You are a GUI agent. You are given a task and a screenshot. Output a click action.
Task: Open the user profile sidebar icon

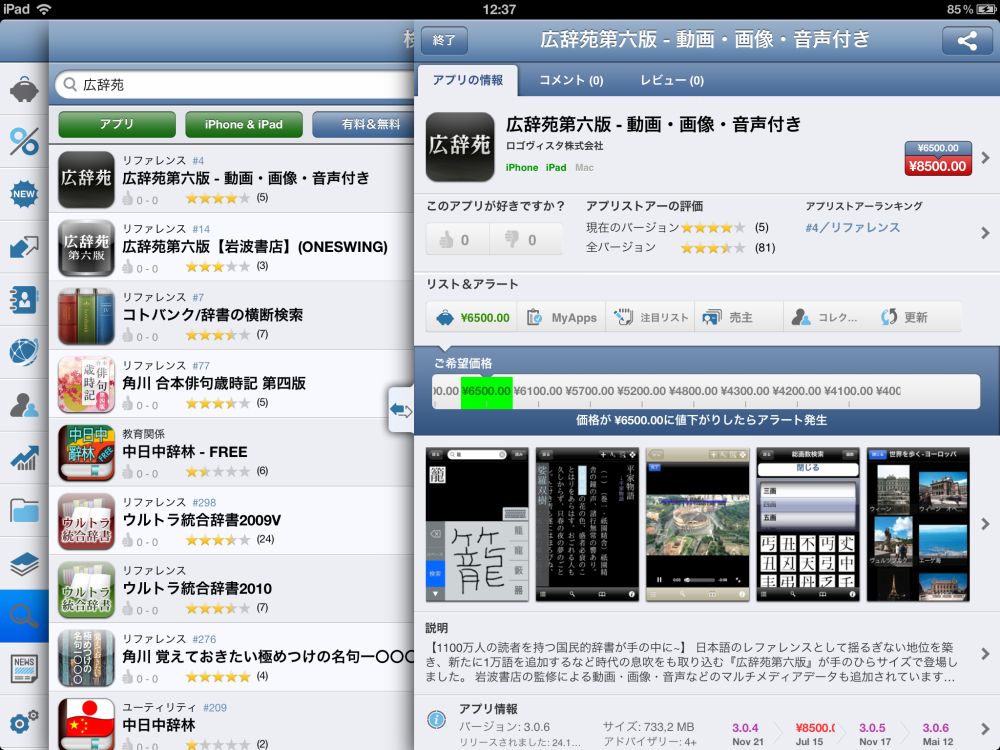pyautogui.click(x=24, y=405)
